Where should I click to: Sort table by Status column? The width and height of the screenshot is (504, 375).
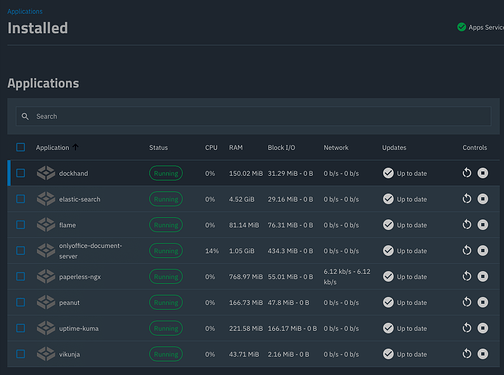pos(158,147)
